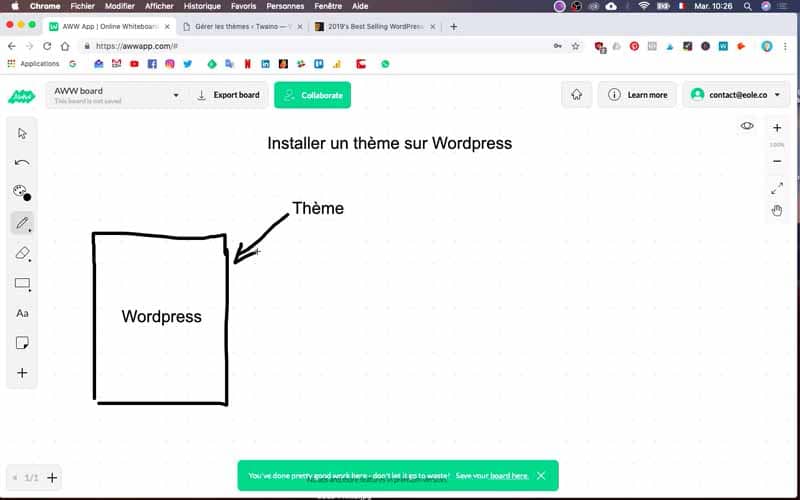Click the Wi-Fi status icon
This screenshot has height=500, width=800.
pos(644,6)
